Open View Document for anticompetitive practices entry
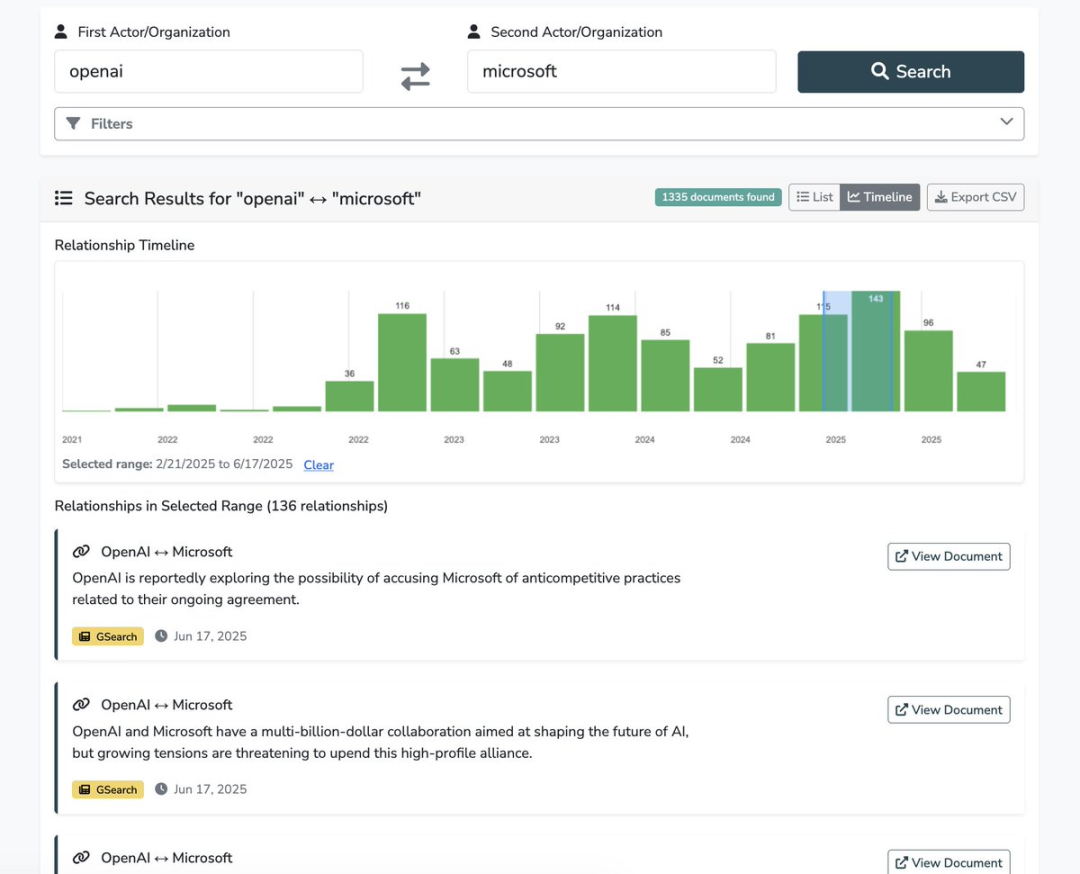This screenshot has height=874, width=1080. click(948, 557)
